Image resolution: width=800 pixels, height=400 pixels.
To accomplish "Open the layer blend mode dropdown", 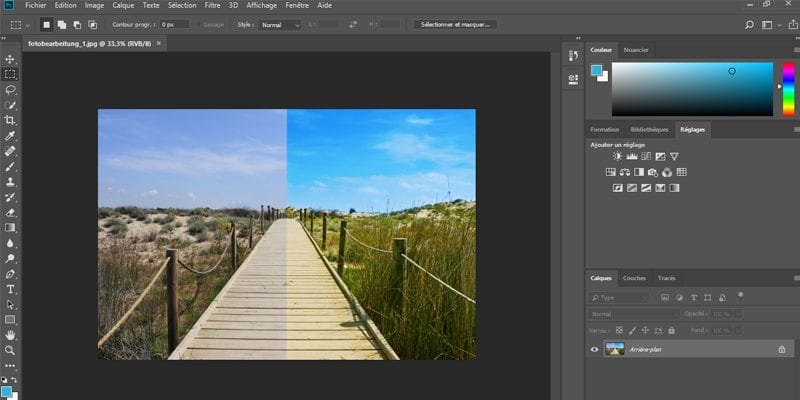I will pyautogui.click(x=633, y=314).
